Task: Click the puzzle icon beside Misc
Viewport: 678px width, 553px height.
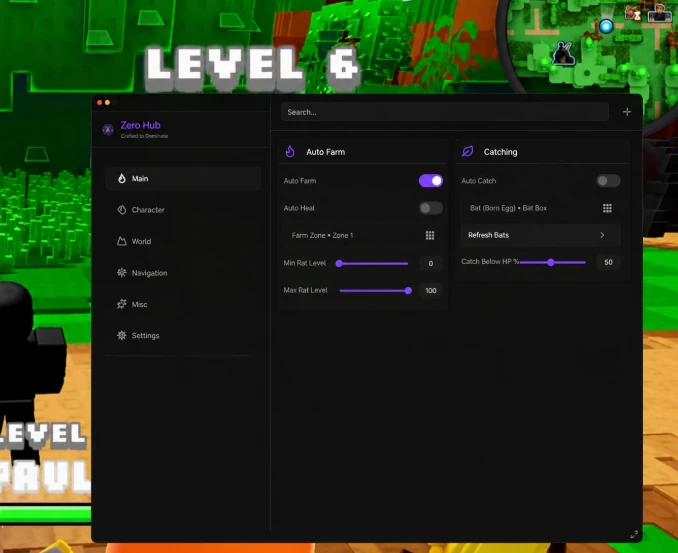Action: click(122, 304)
